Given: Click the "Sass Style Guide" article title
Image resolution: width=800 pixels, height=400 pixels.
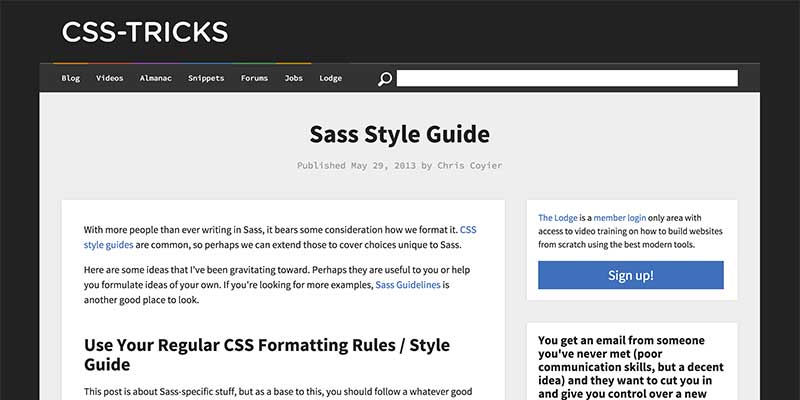Looking at the screenshot, I should click(399, 134).
